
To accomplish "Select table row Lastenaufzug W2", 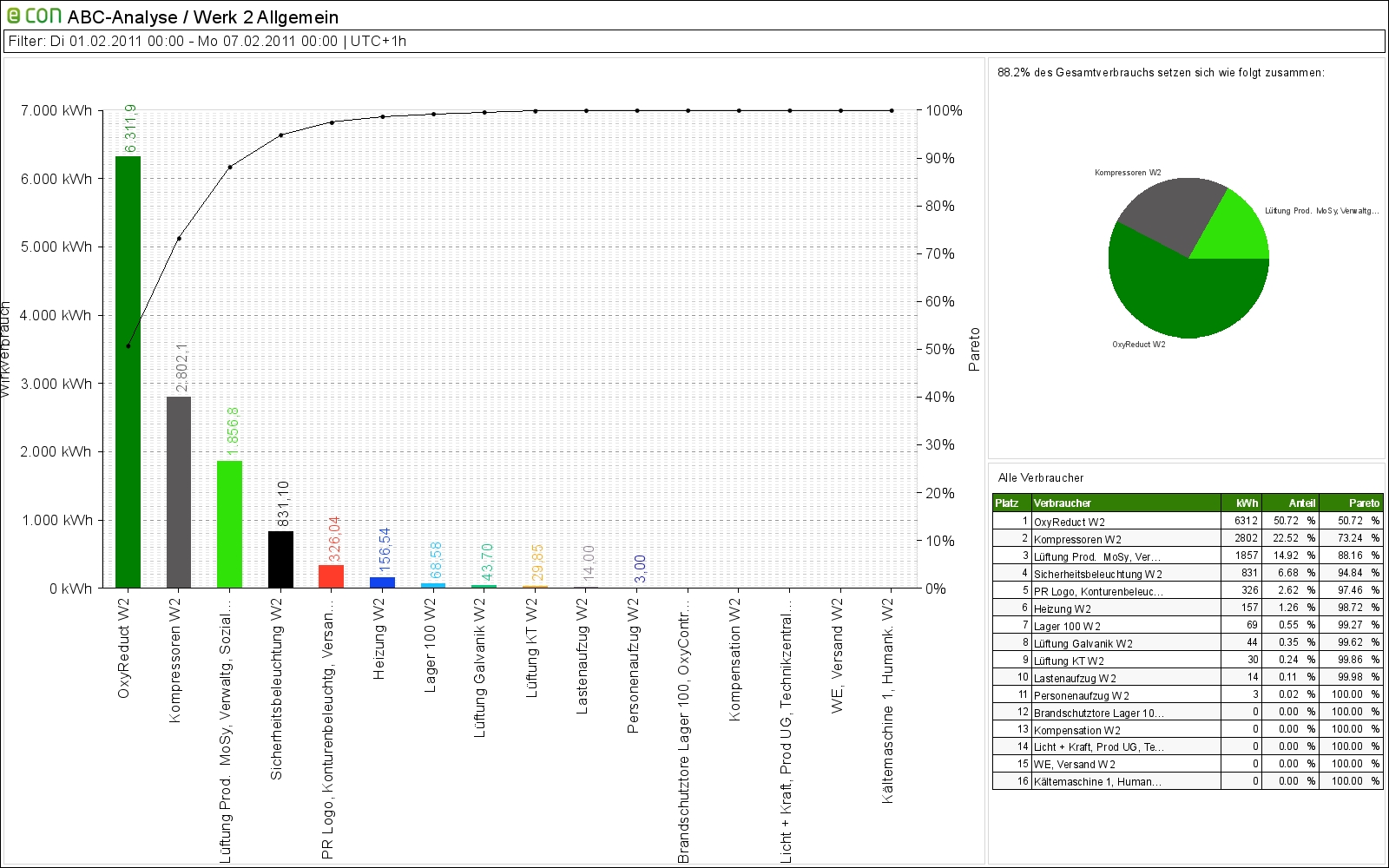I will coord(1188,677).
